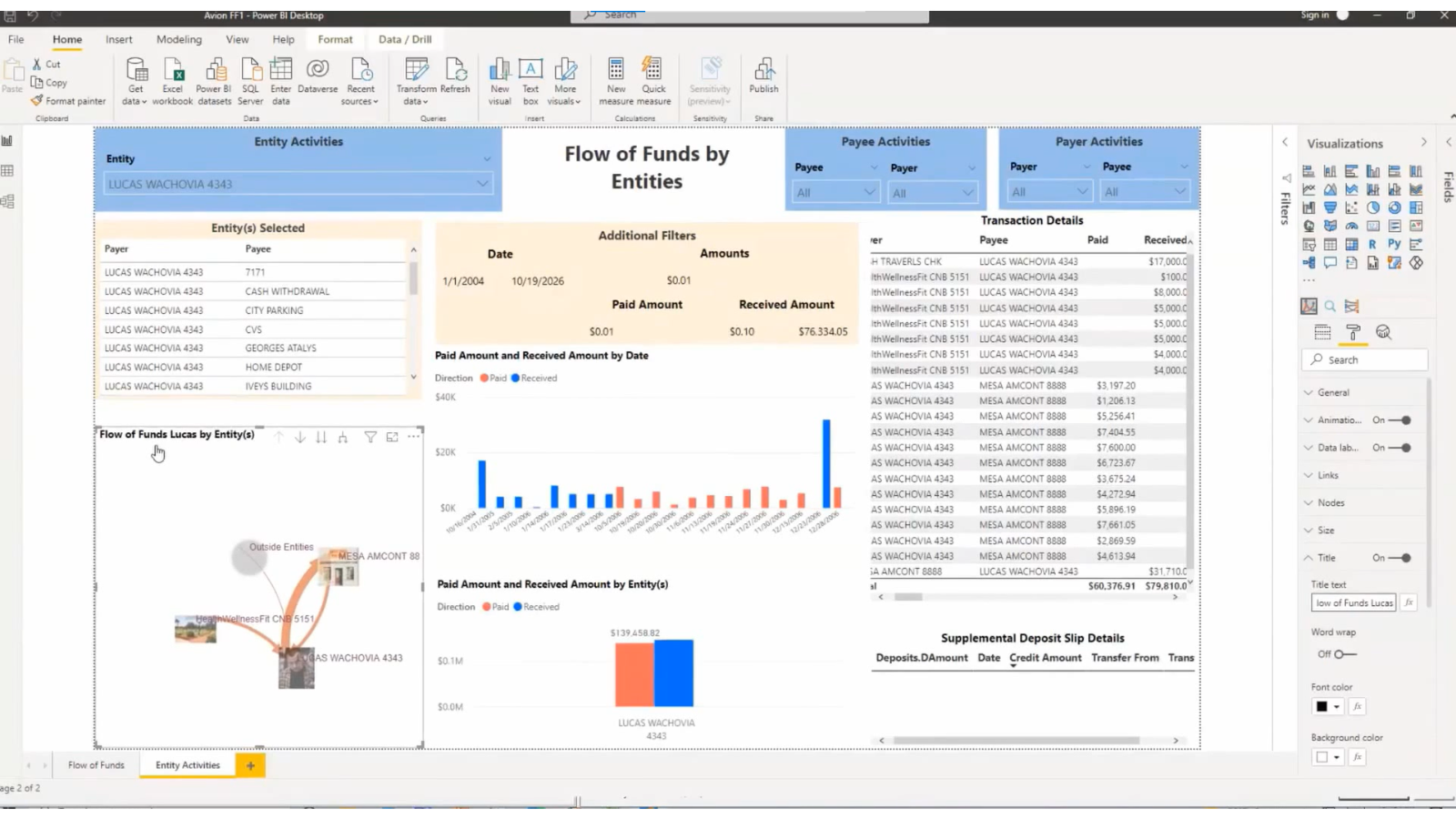1456x819 pixels.
Task: Open Payer All dropdown in Payee Activities
Action: click(x=932, y=193)
